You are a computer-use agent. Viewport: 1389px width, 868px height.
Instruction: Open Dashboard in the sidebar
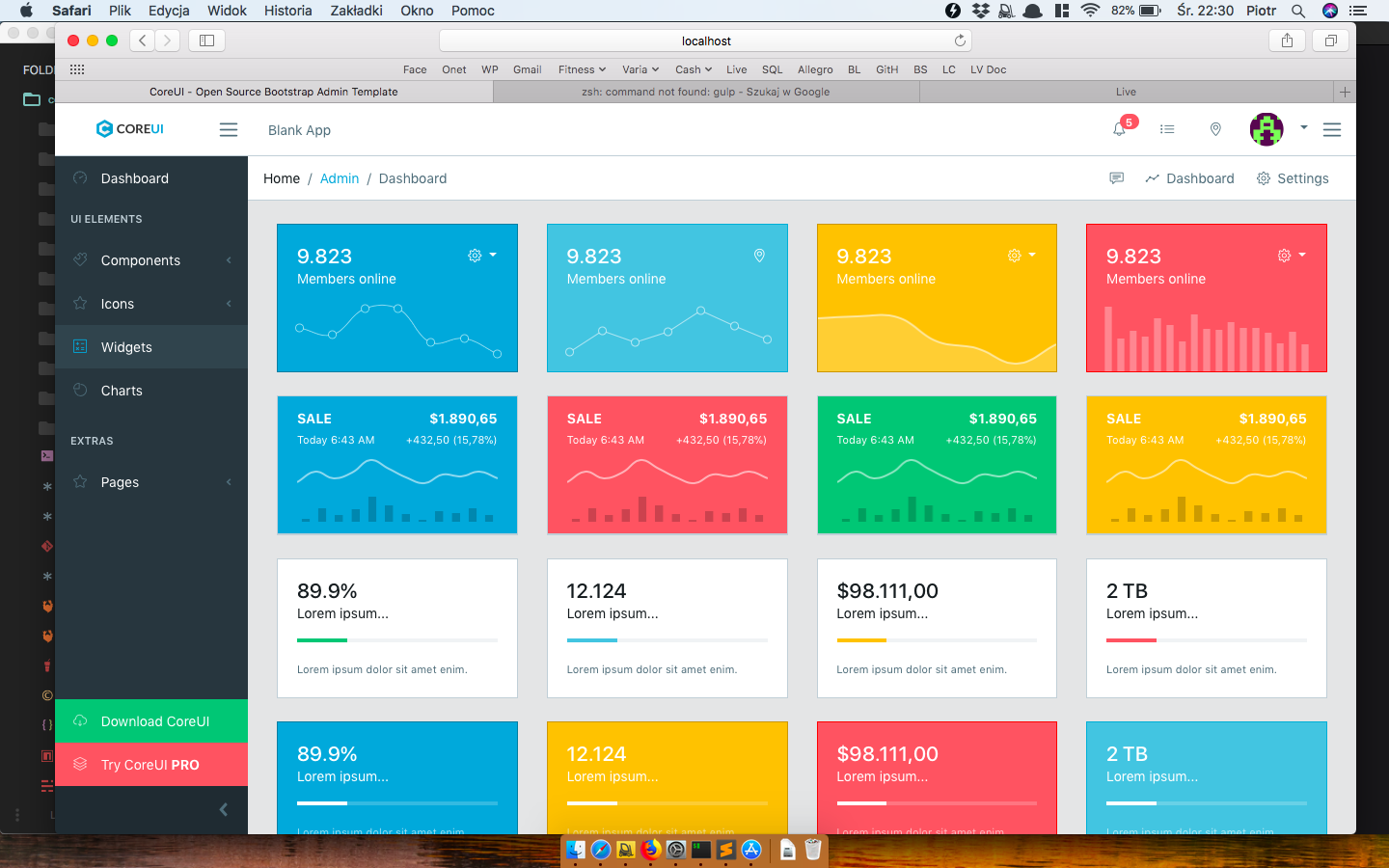click(151, 178)
